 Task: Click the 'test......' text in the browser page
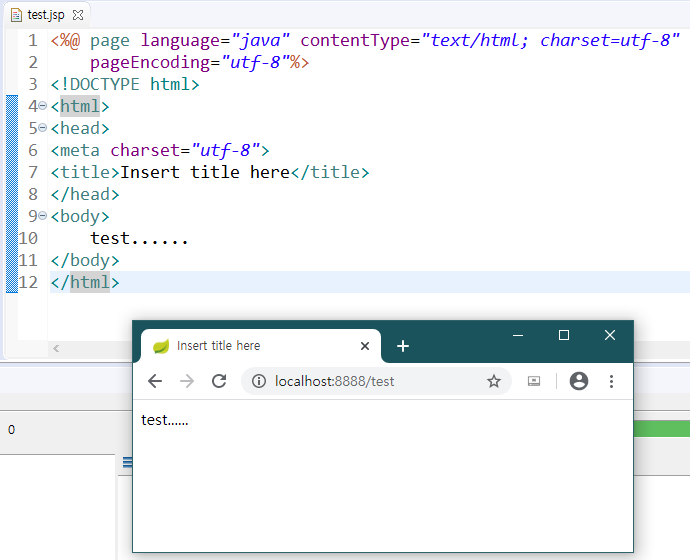(x=165, y=420)
